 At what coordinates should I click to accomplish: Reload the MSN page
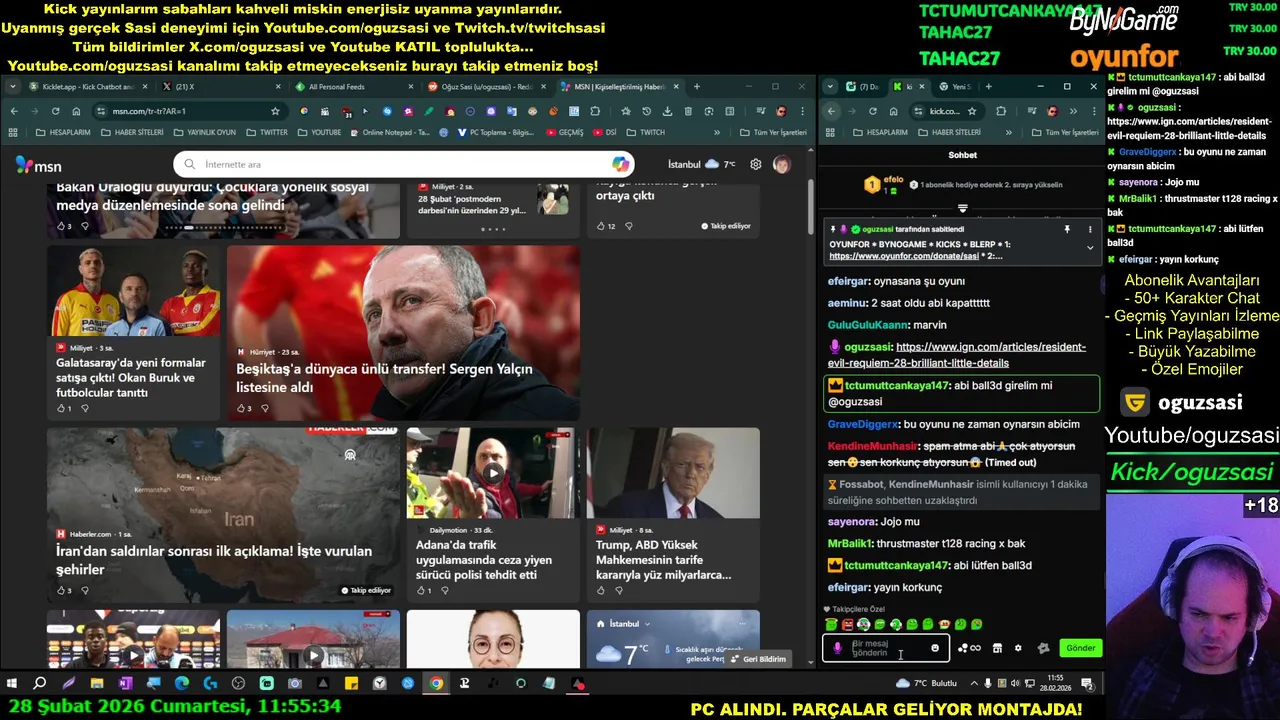click(x=55, y=111)
